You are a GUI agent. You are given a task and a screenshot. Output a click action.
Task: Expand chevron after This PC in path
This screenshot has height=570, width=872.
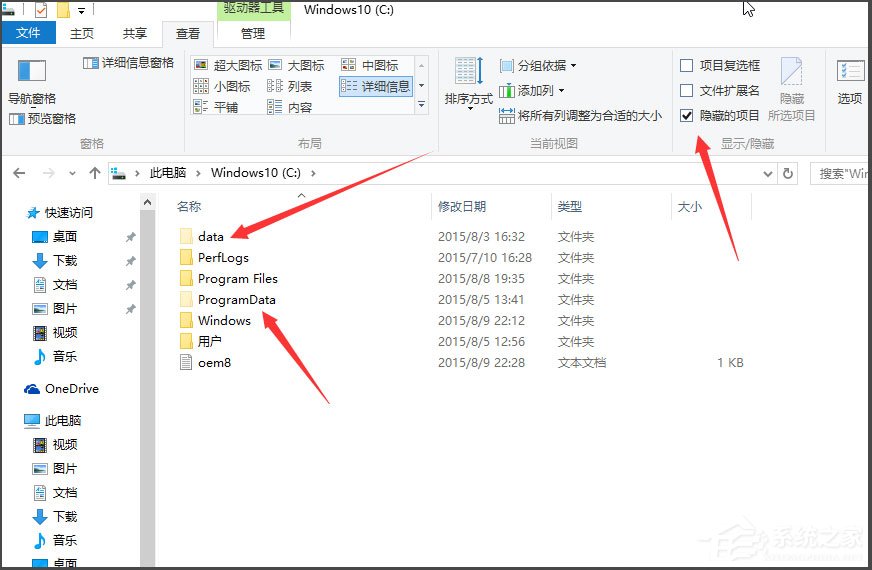click(x=198, y=173)
